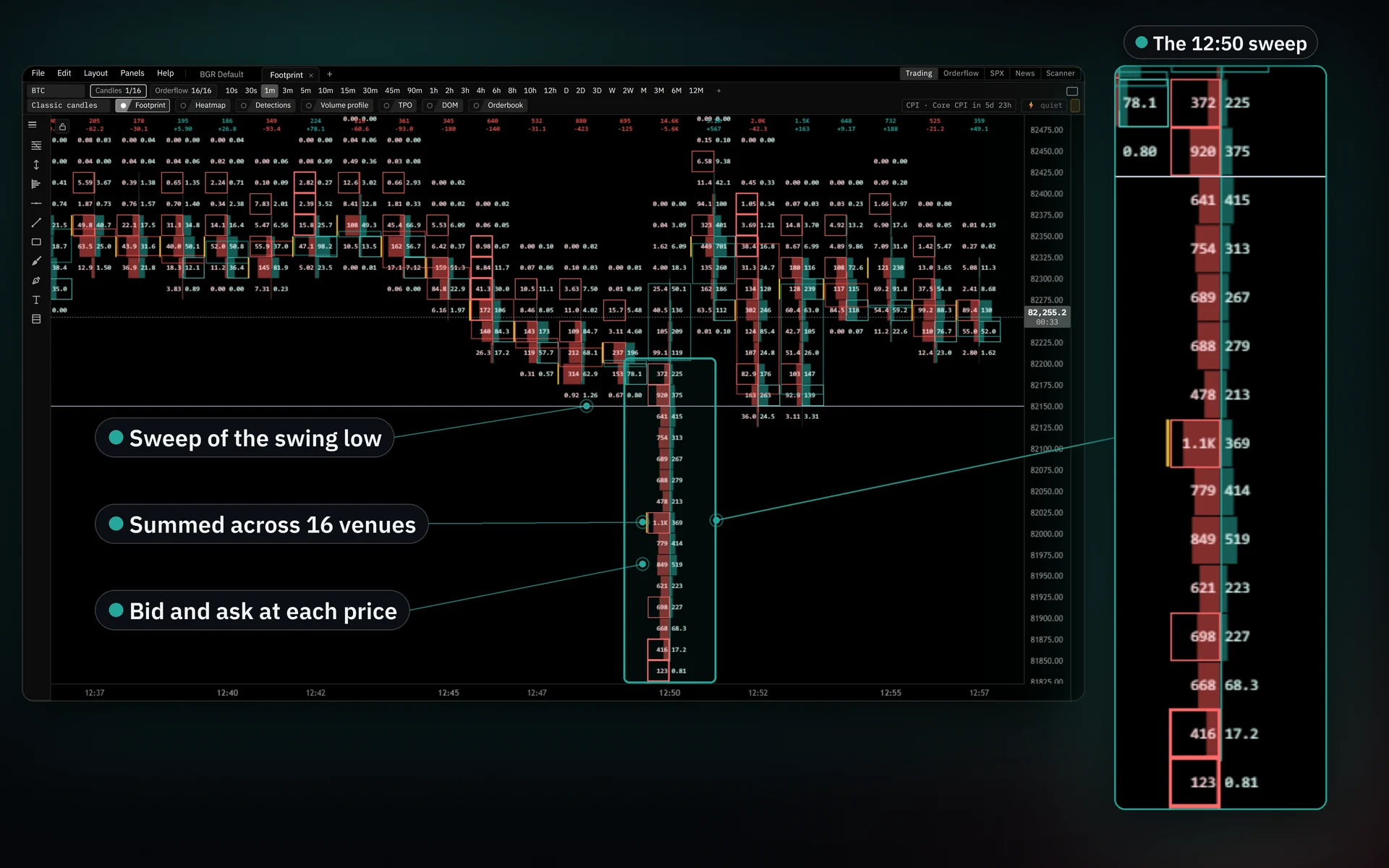Select the text annotation tool
The width and height of the screenshot is (1389, 868).
click(x=36, y=299)
